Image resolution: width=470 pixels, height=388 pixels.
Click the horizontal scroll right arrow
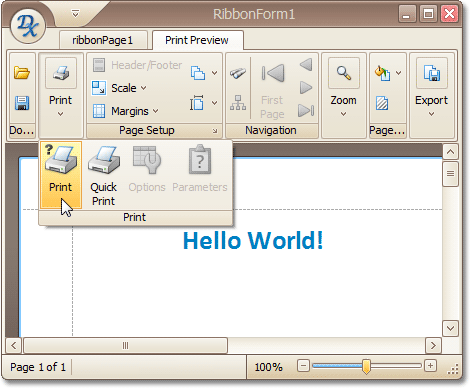(x=433, y=345)
